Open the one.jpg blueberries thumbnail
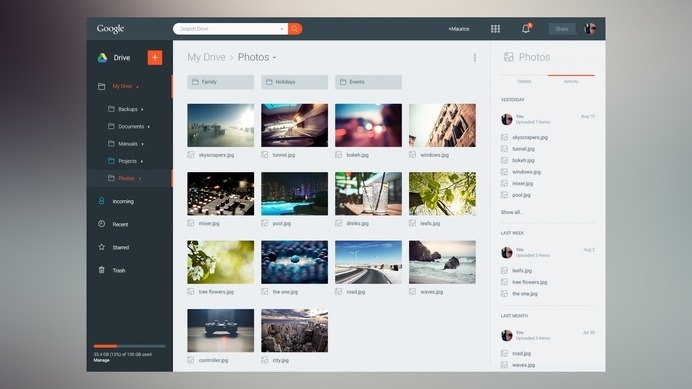Screen dimensions: 692x389 (x=294, y=262)
